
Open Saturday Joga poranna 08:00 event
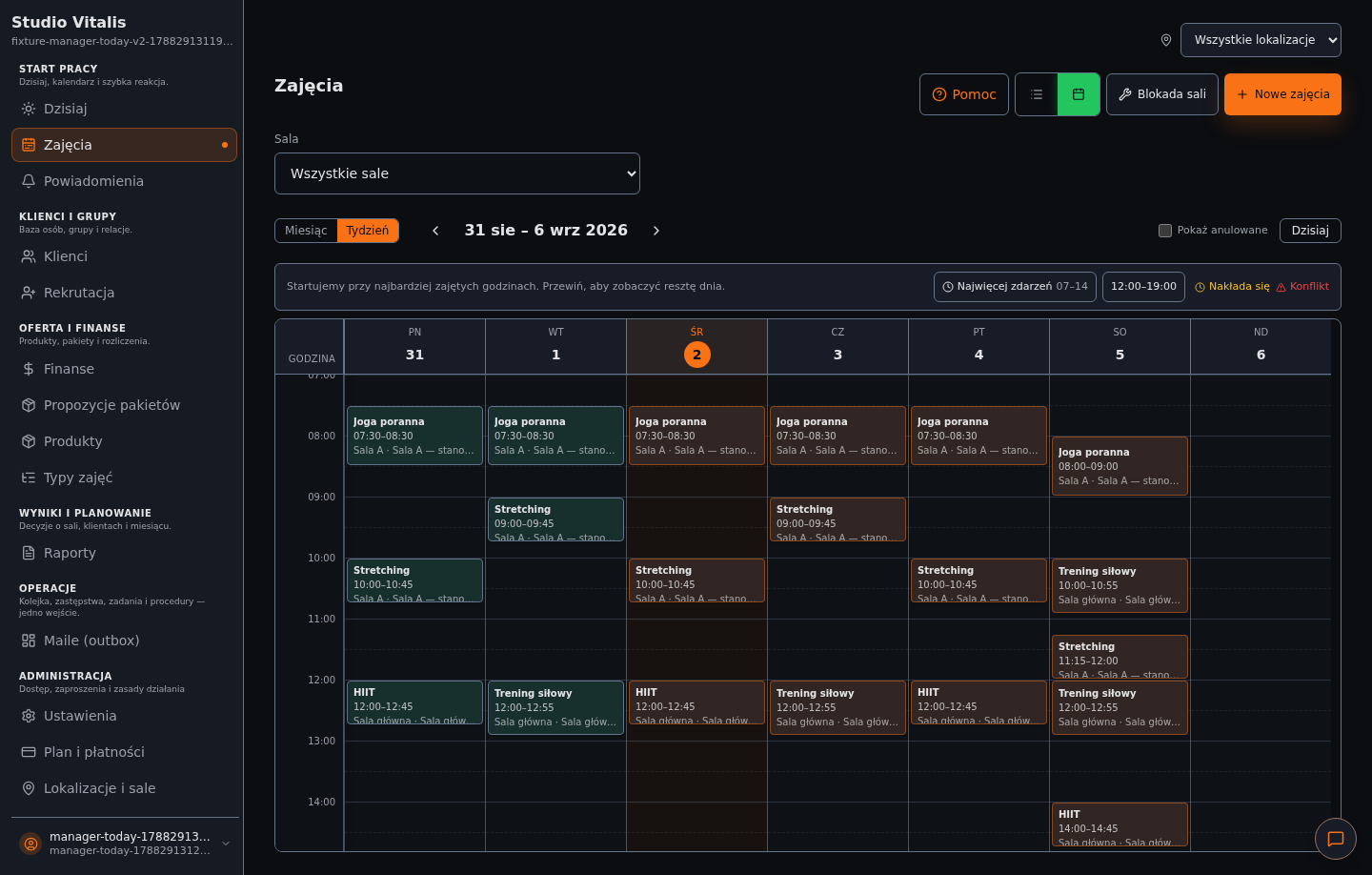(1120, 466)
